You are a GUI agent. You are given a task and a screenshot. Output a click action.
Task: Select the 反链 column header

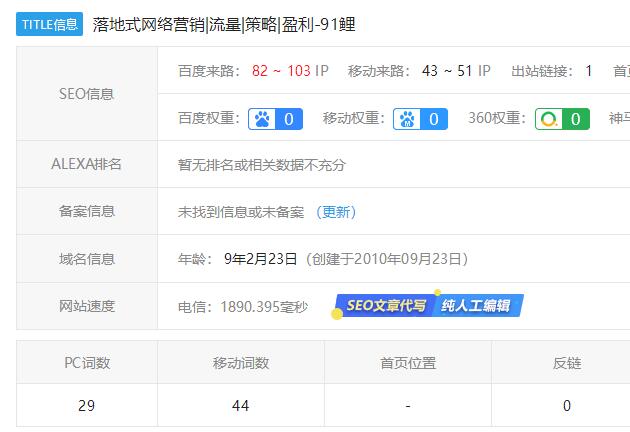pos(566,363)
